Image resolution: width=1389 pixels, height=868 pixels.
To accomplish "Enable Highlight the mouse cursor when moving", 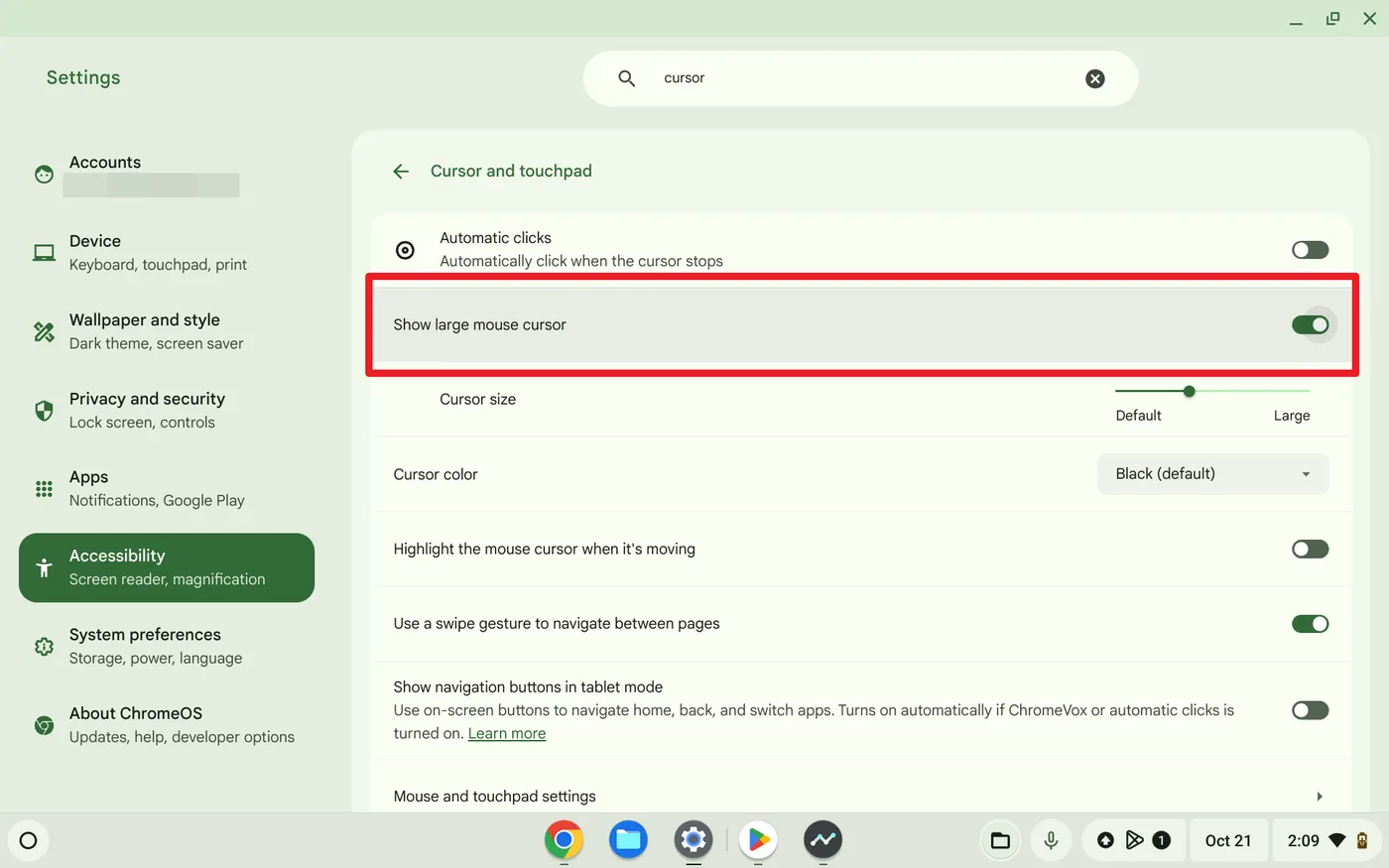I will coord(1310,549).
